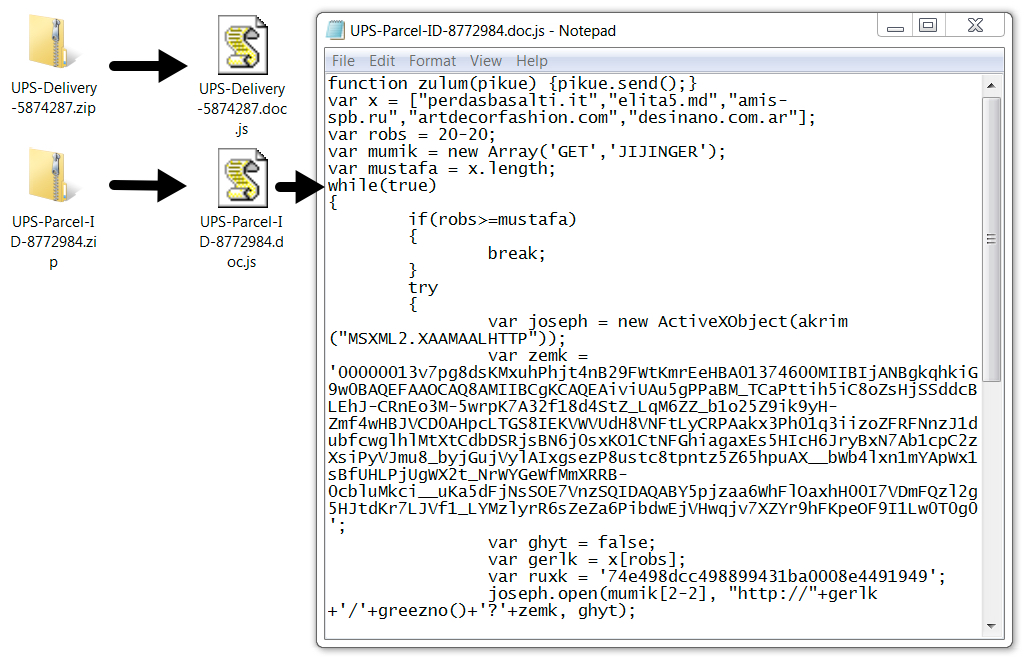Open the View menu in Notepad
1027x660 pixels.
point(485,61)
